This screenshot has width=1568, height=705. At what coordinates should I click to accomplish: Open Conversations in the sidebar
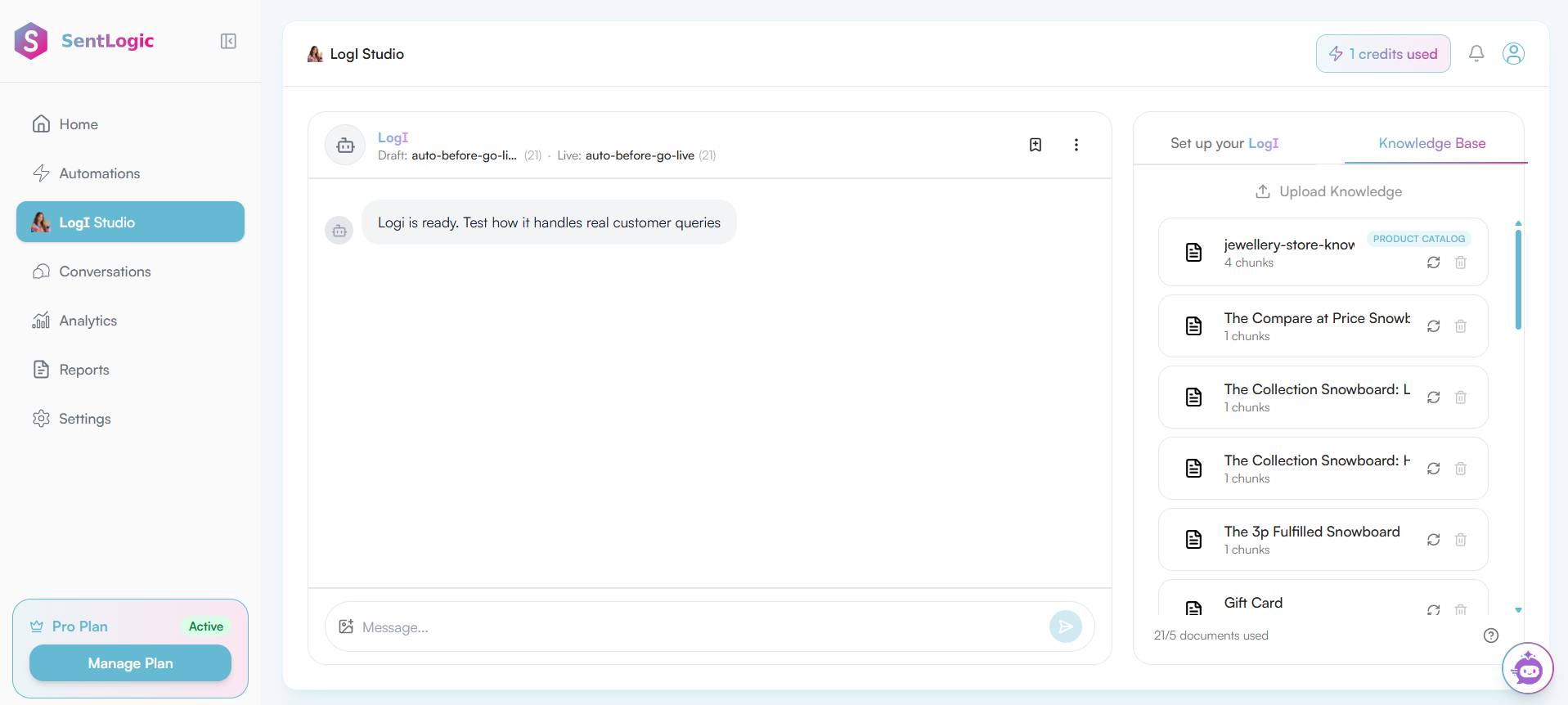(130, 272)
